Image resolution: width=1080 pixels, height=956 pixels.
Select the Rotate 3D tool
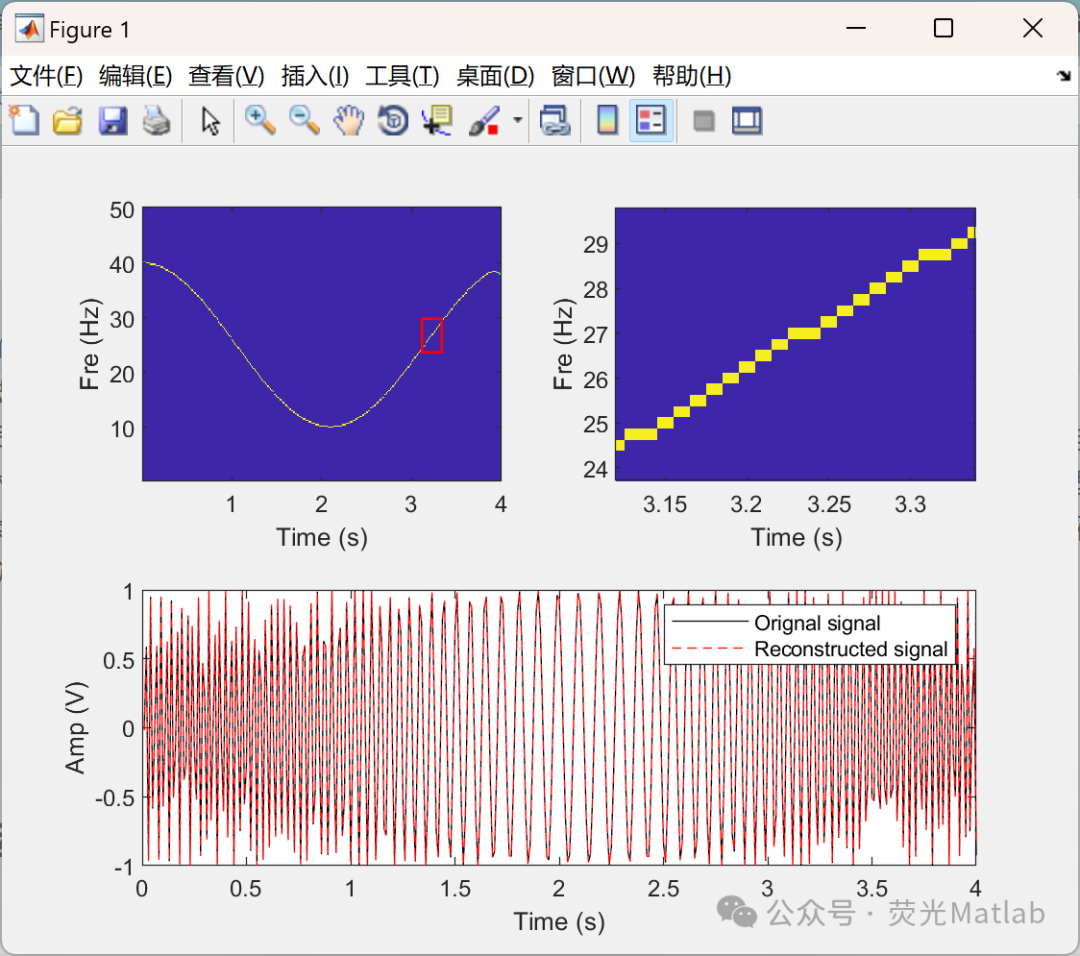[x=393, y=121]
